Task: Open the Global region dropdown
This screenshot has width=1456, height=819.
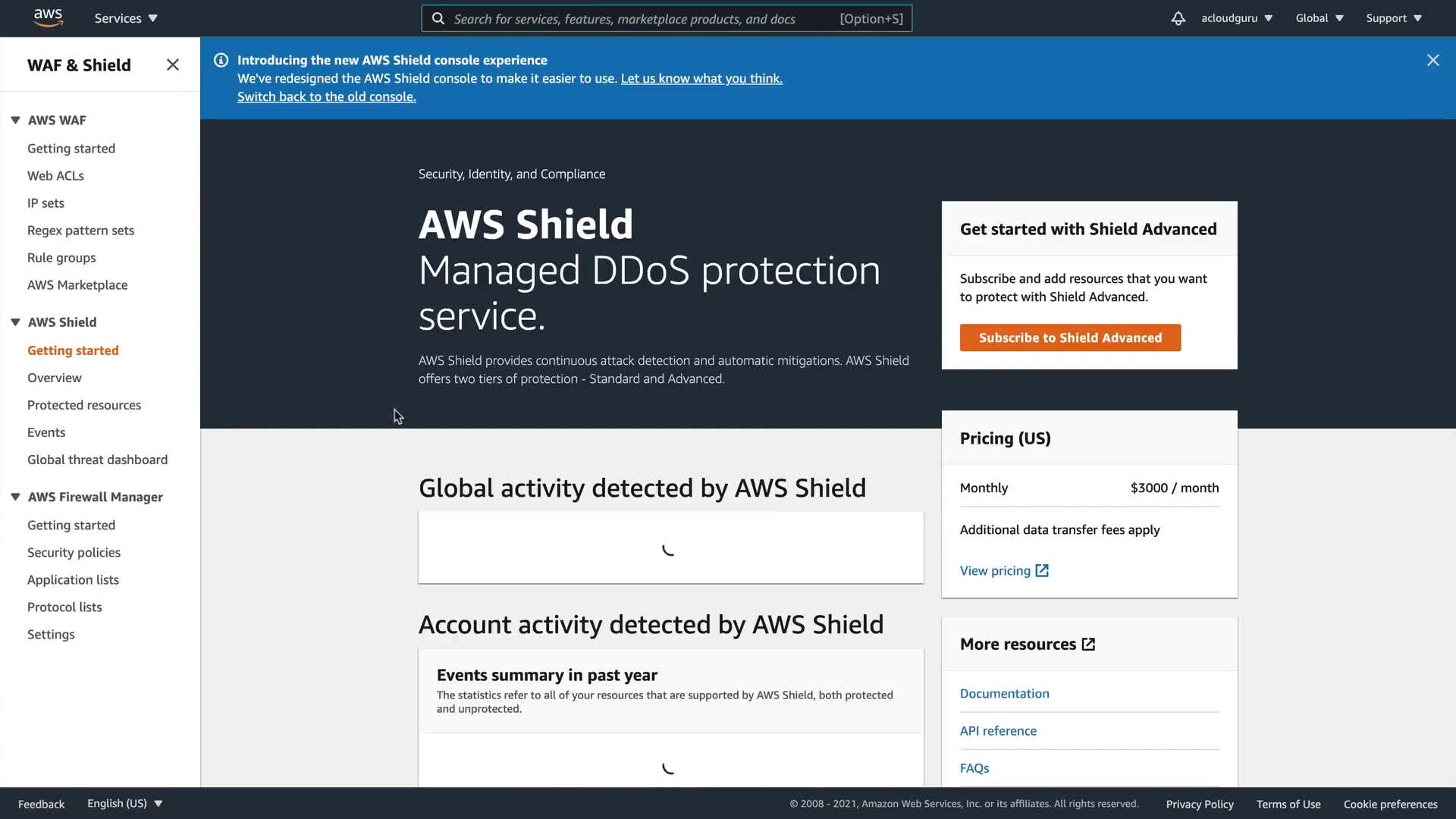Action: tap(1319, 18)
